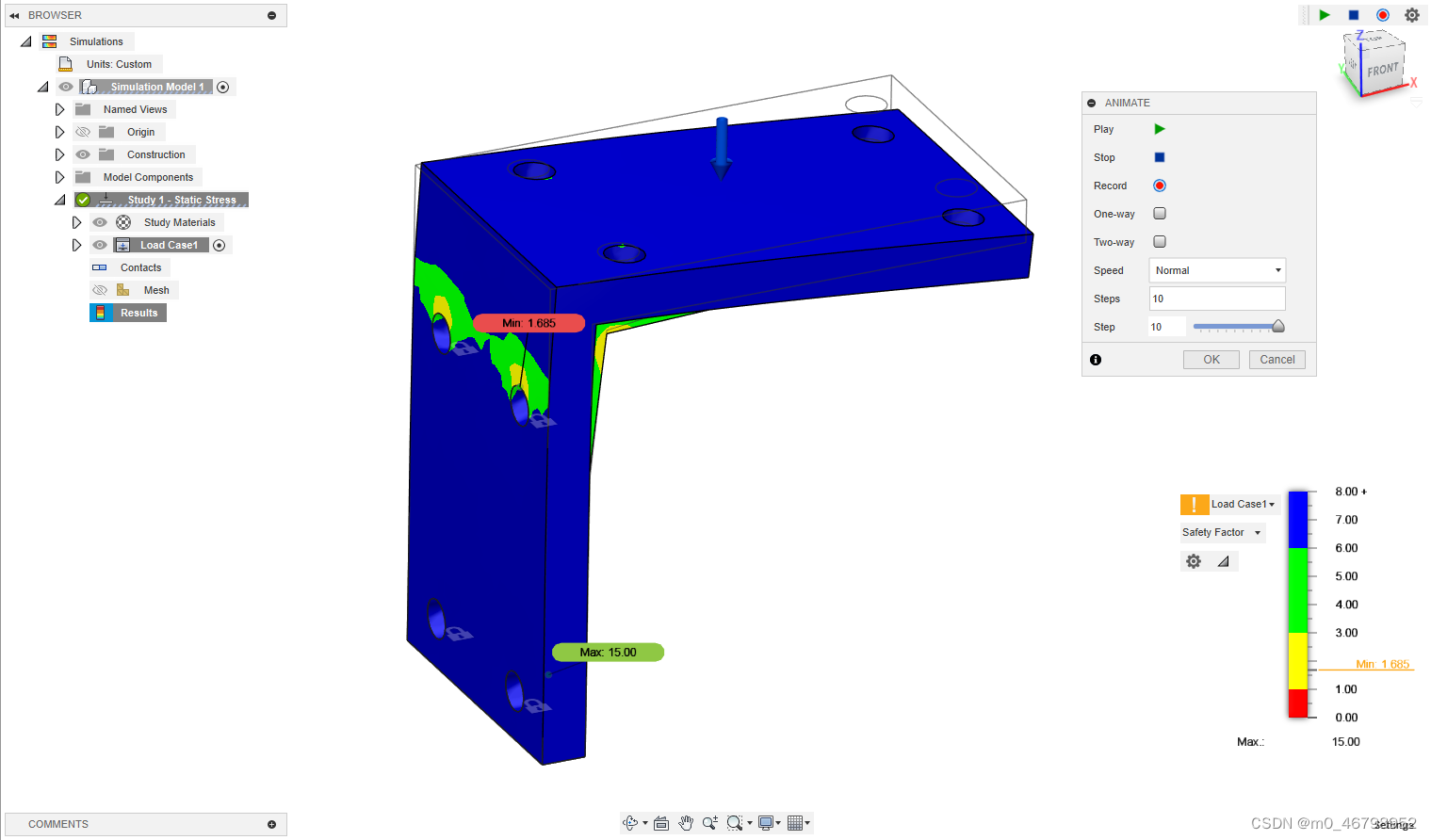1431x840 pixels.
Task: Enable the One-way animation option
Action: 1160,214
